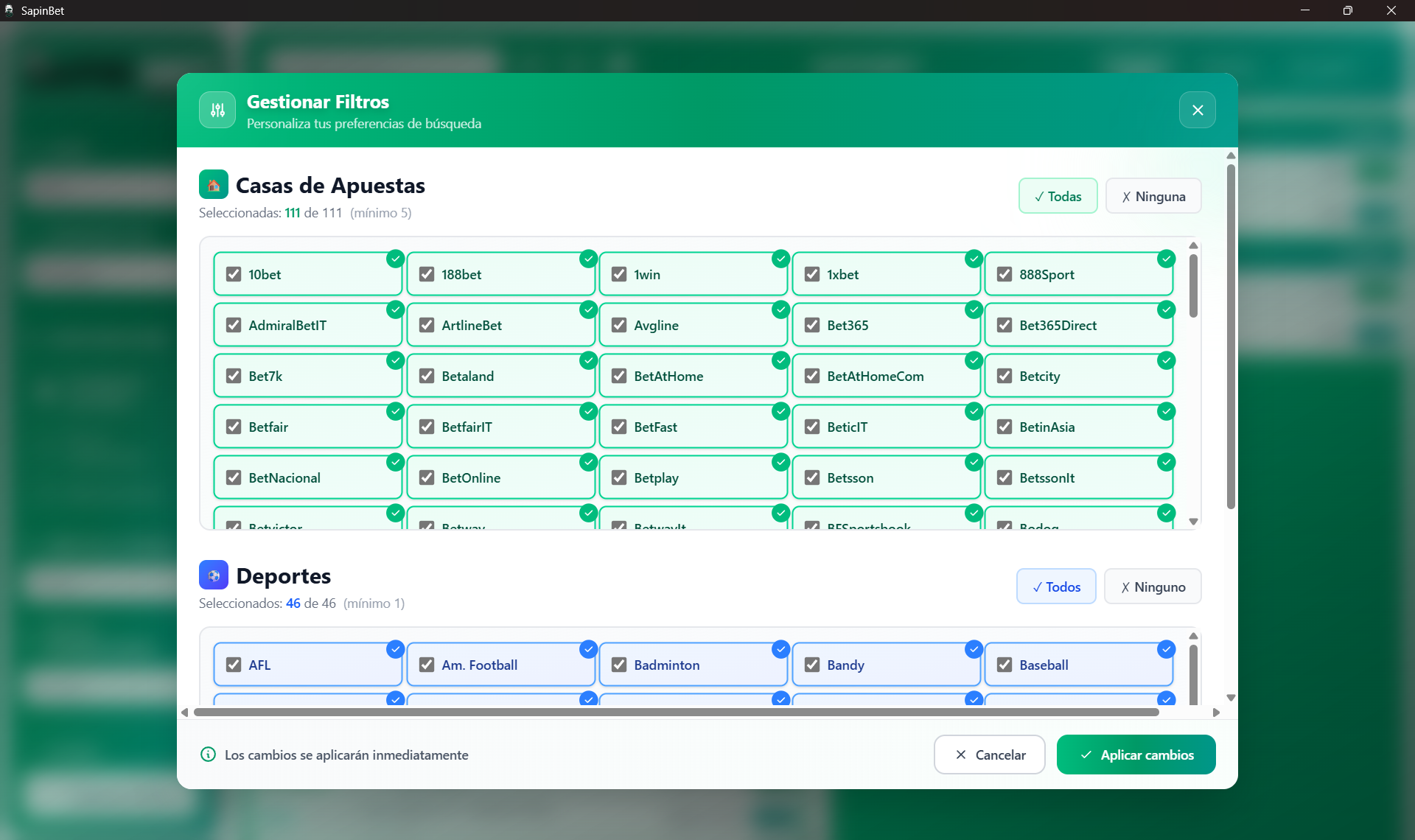Click the Deportes globe icon
Viewport: 1415px width, 840px height.
pos(214,575)
